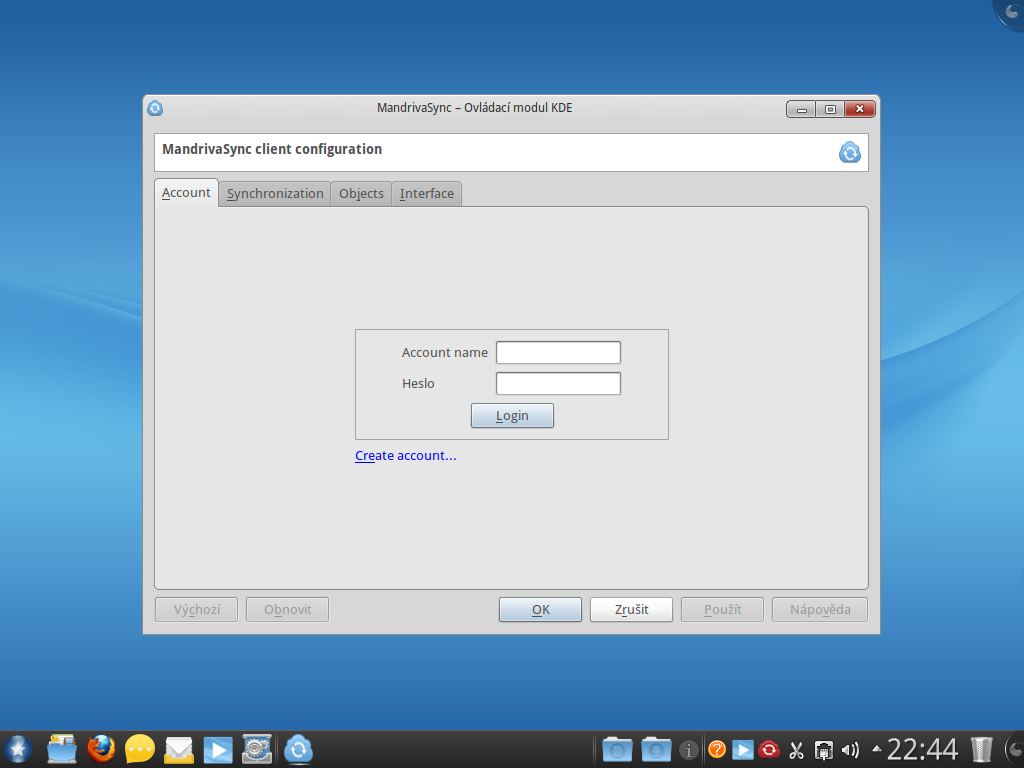Open the star application launcher menu

click(18, 749)
